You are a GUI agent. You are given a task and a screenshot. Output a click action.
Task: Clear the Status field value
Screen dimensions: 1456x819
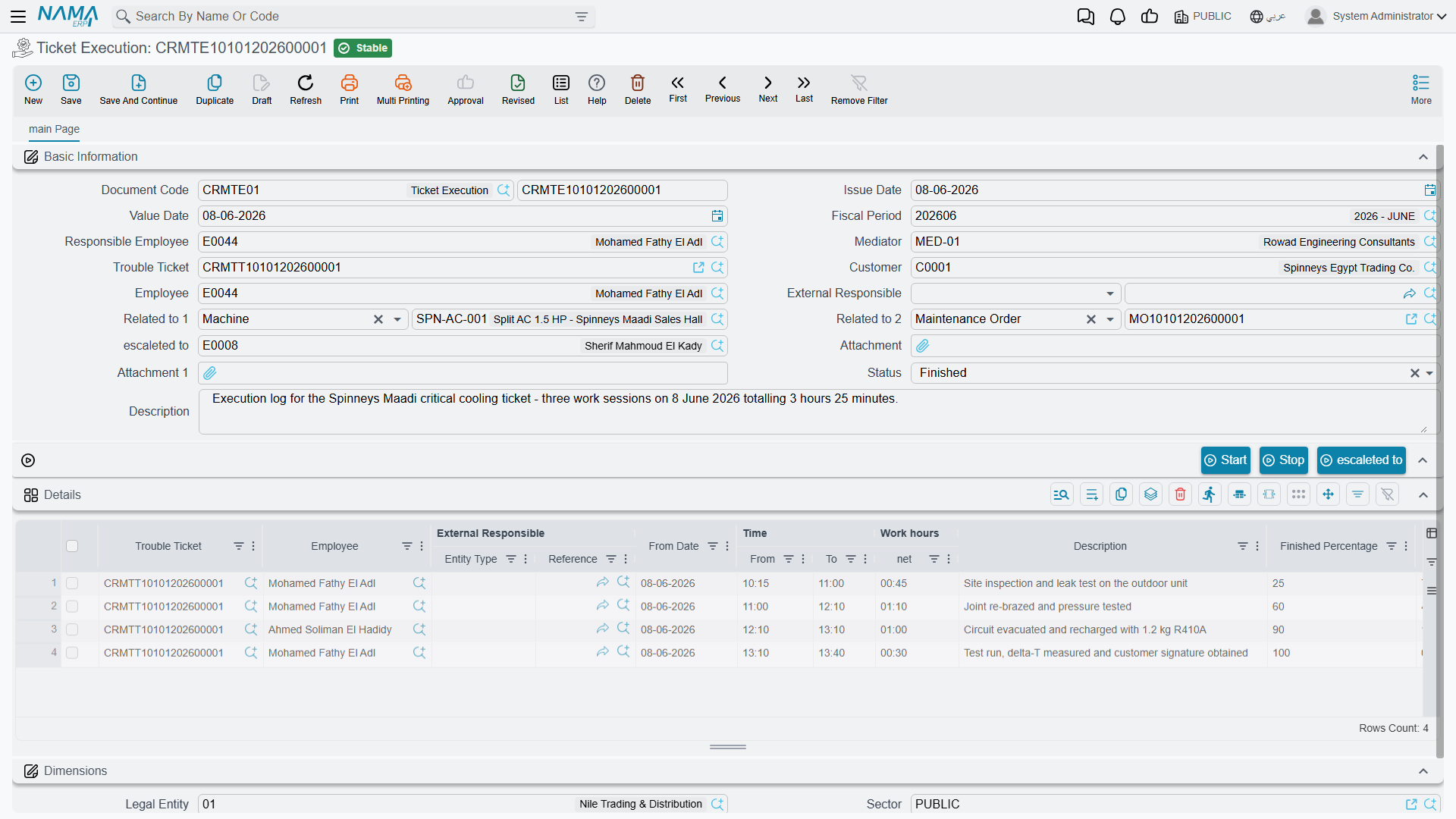click(1414, 373)
